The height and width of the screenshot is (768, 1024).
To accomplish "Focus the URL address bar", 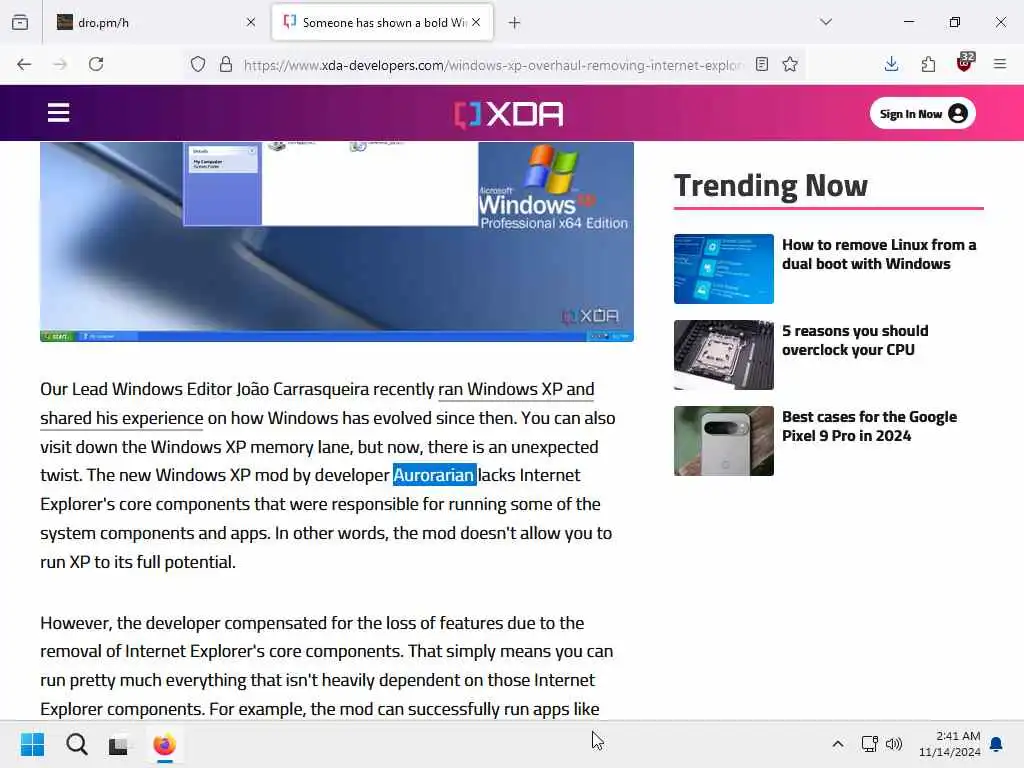I will pyautogui.click(x=493, y=65).
